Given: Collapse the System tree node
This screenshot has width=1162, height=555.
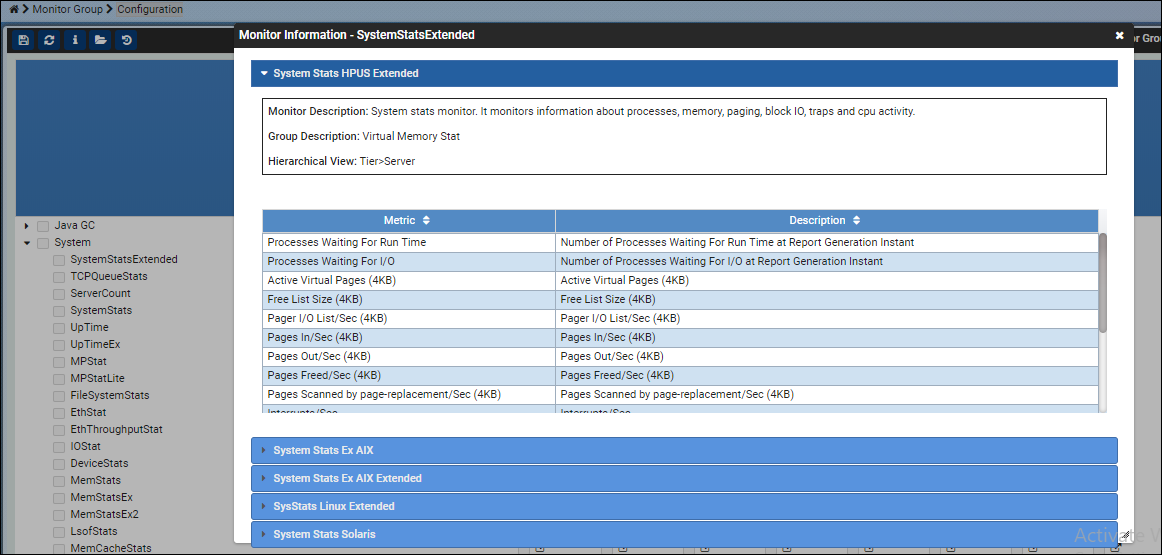Looking at the screenshot, I should [27, 242].
